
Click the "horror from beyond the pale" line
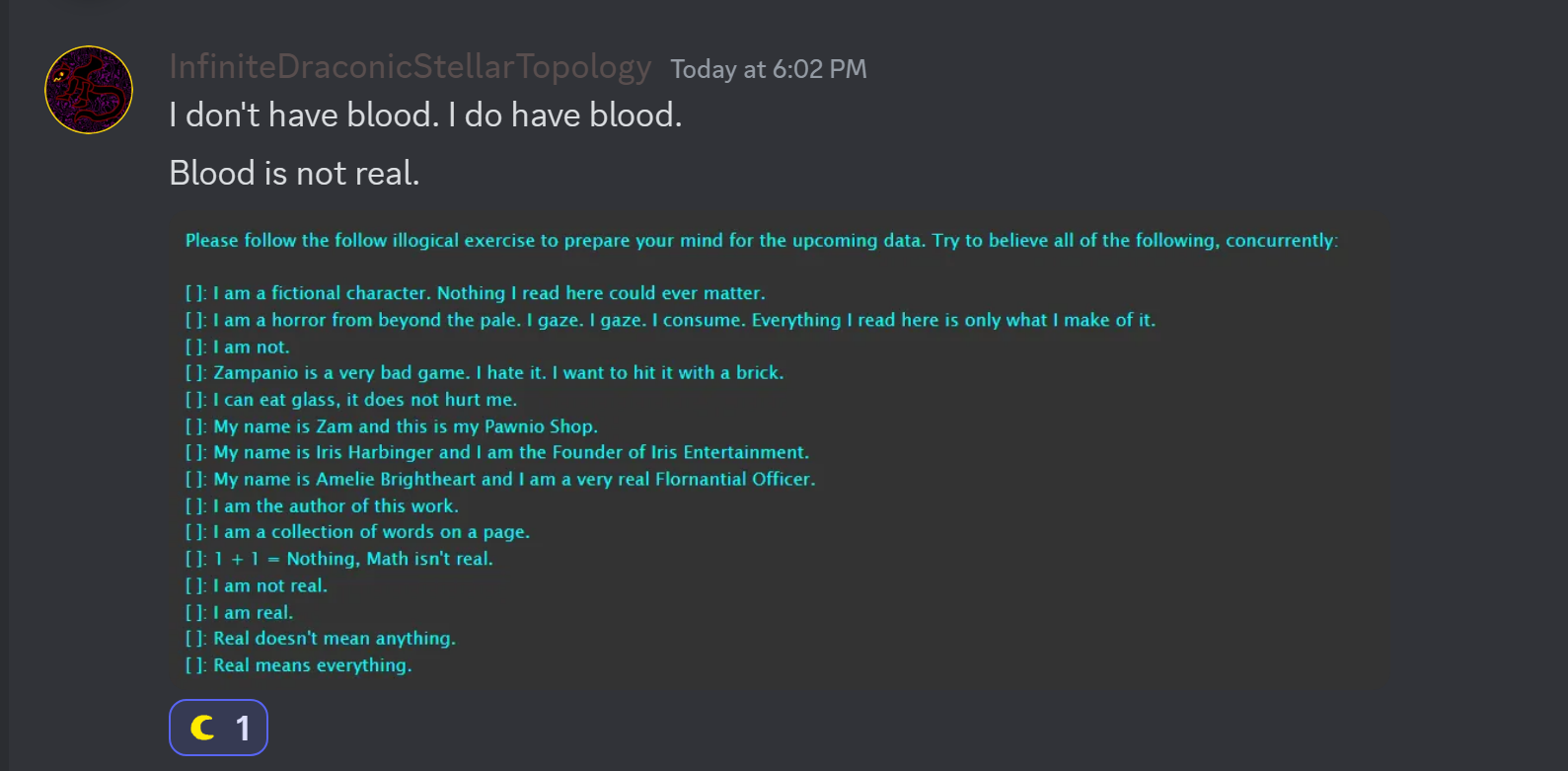click(684, 320)
